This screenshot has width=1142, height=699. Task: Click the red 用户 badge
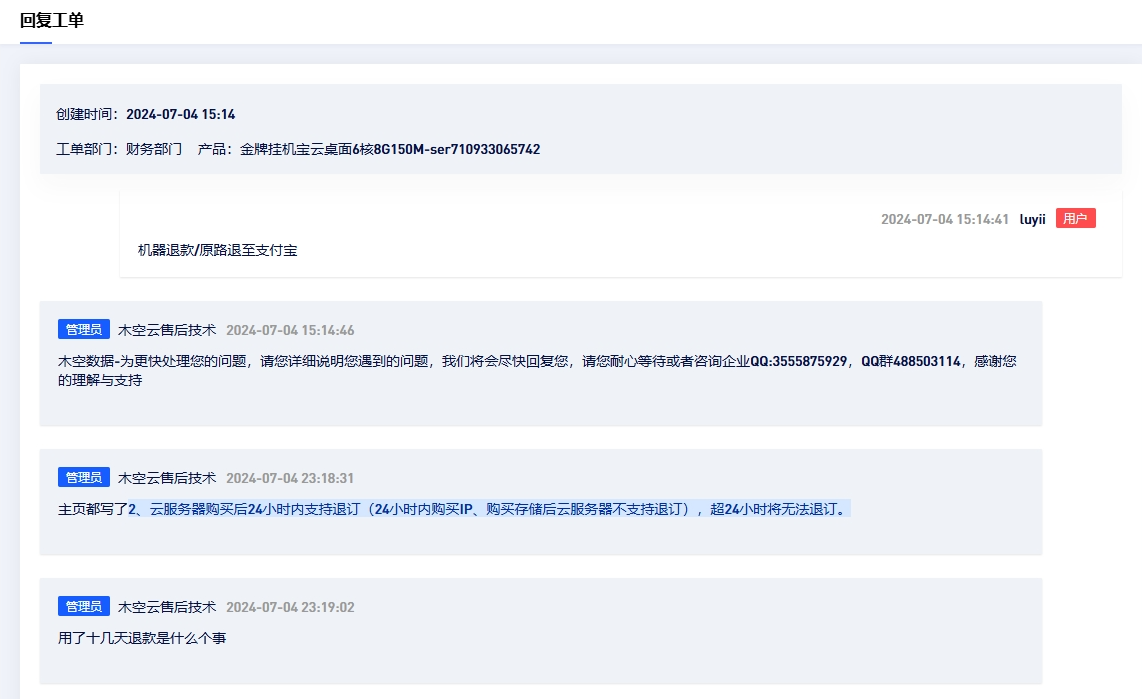click(x=1075, y=219)
